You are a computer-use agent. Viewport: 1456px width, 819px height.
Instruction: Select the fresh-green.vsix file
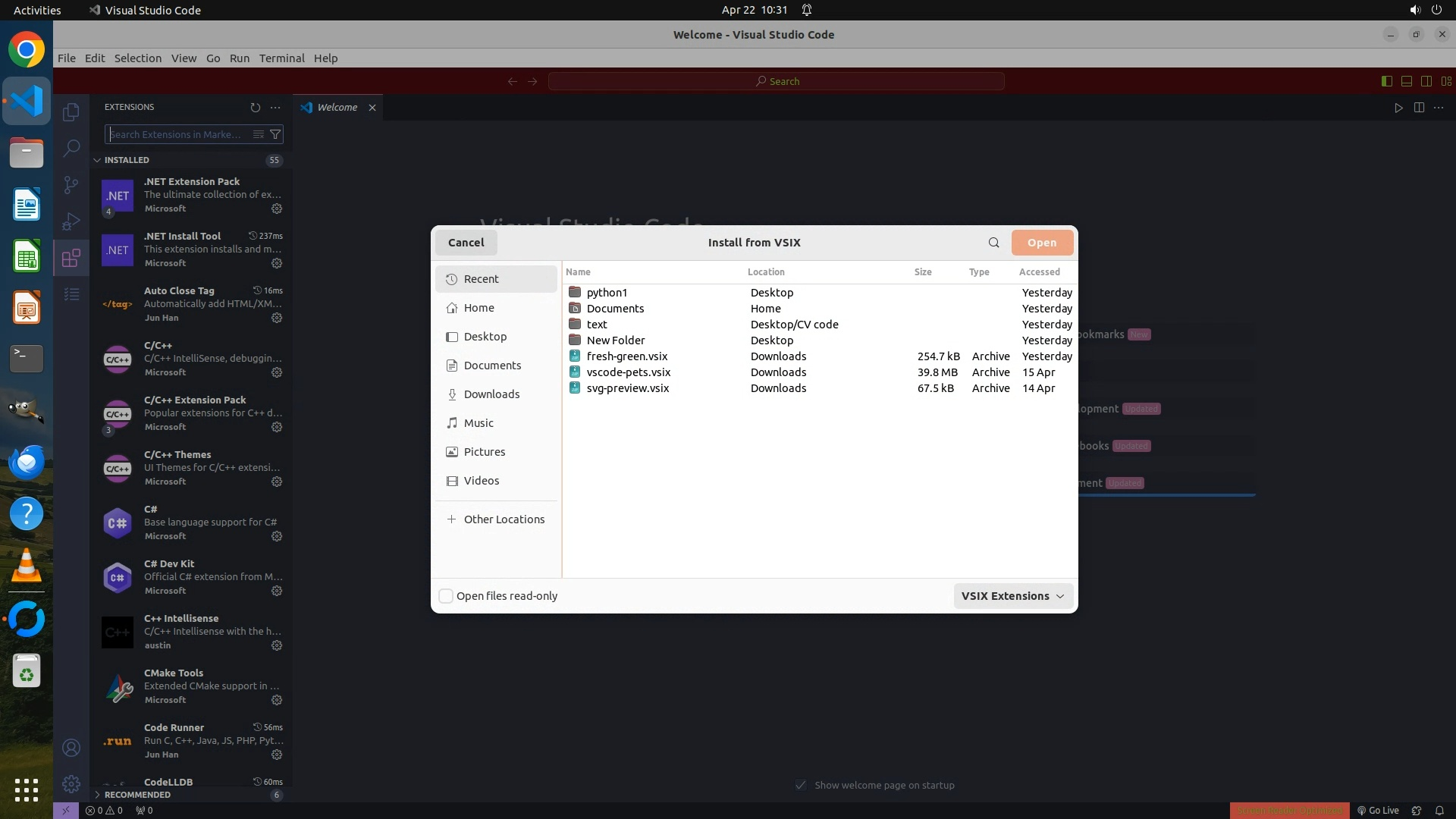click(x=626, y=356)
